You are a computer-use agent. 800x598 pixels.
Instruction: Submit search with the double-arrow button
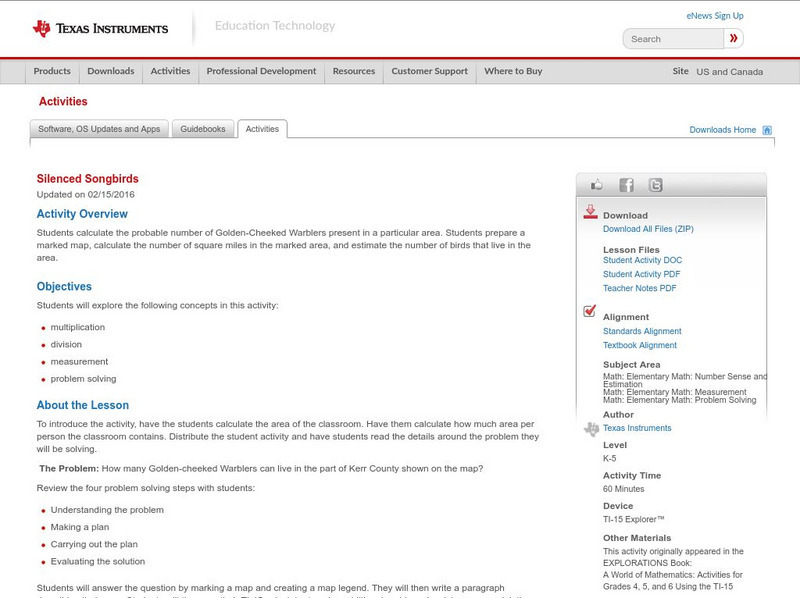(734, 38)
